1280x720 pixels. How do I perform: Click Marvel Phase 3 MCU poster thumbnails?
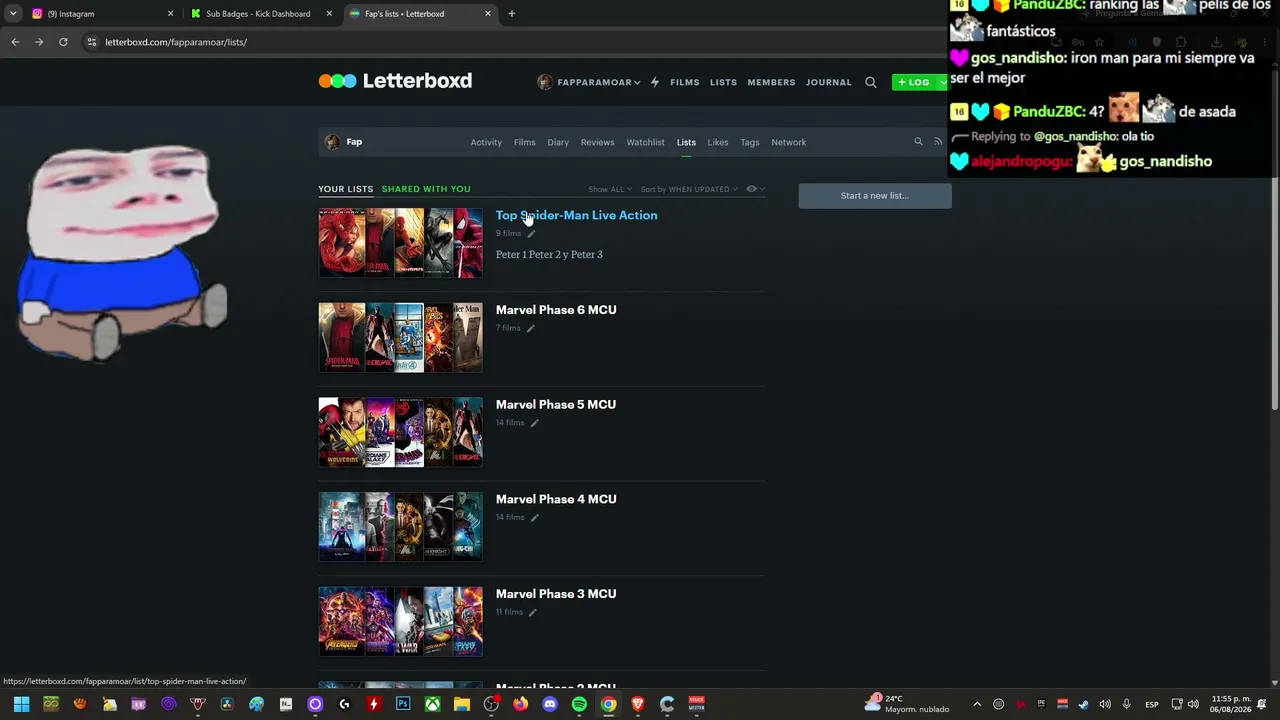[x=400, y=621]
